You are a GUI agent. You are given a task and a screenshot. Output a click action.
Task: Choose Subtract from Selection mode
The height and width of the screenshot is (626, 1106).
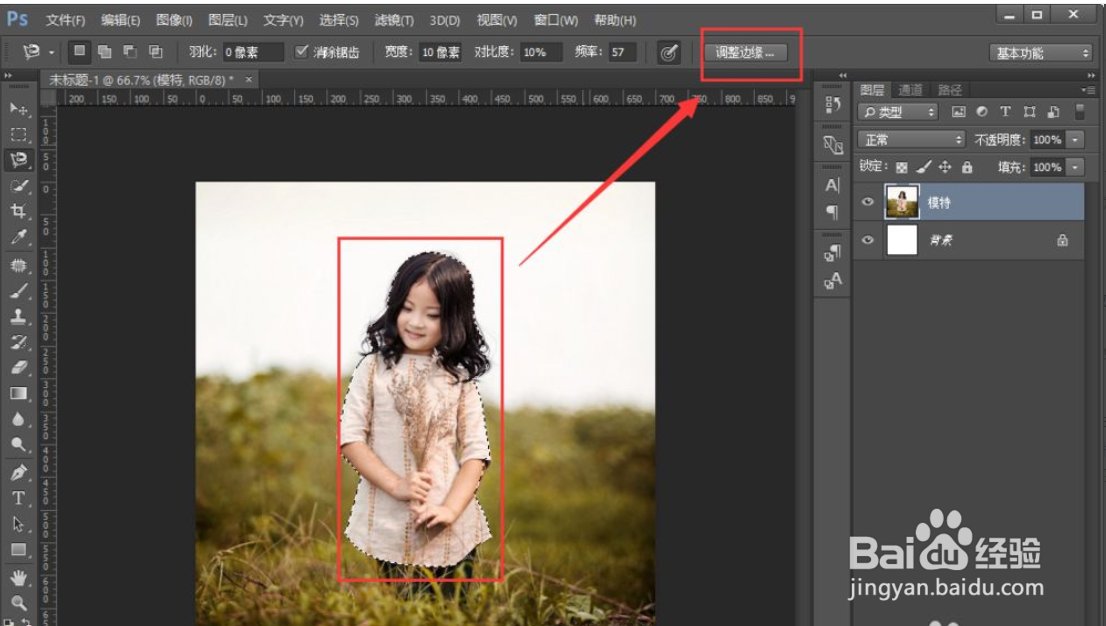pos(130,52)
